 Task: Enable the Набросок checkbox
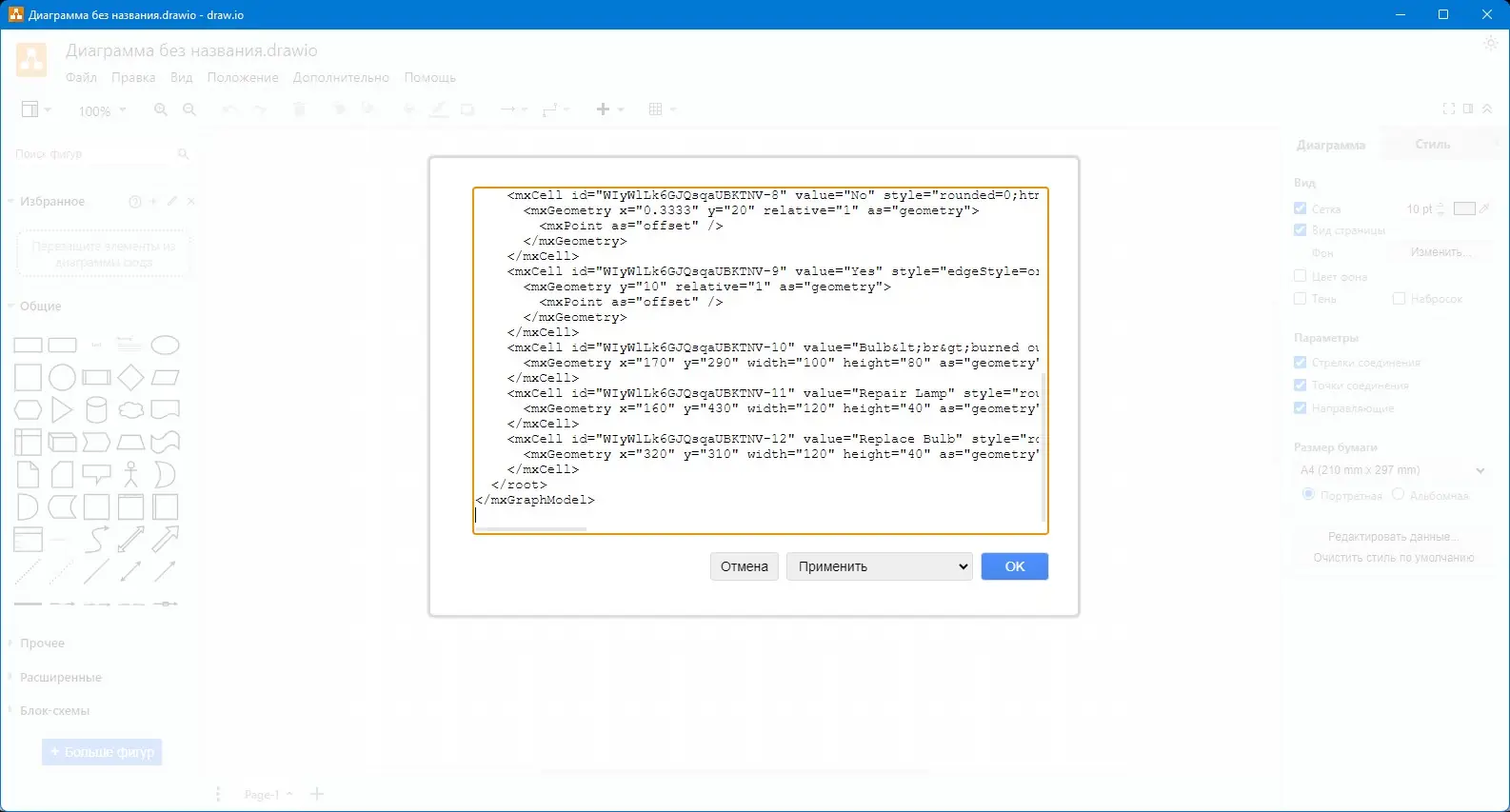click(1399, 299)
